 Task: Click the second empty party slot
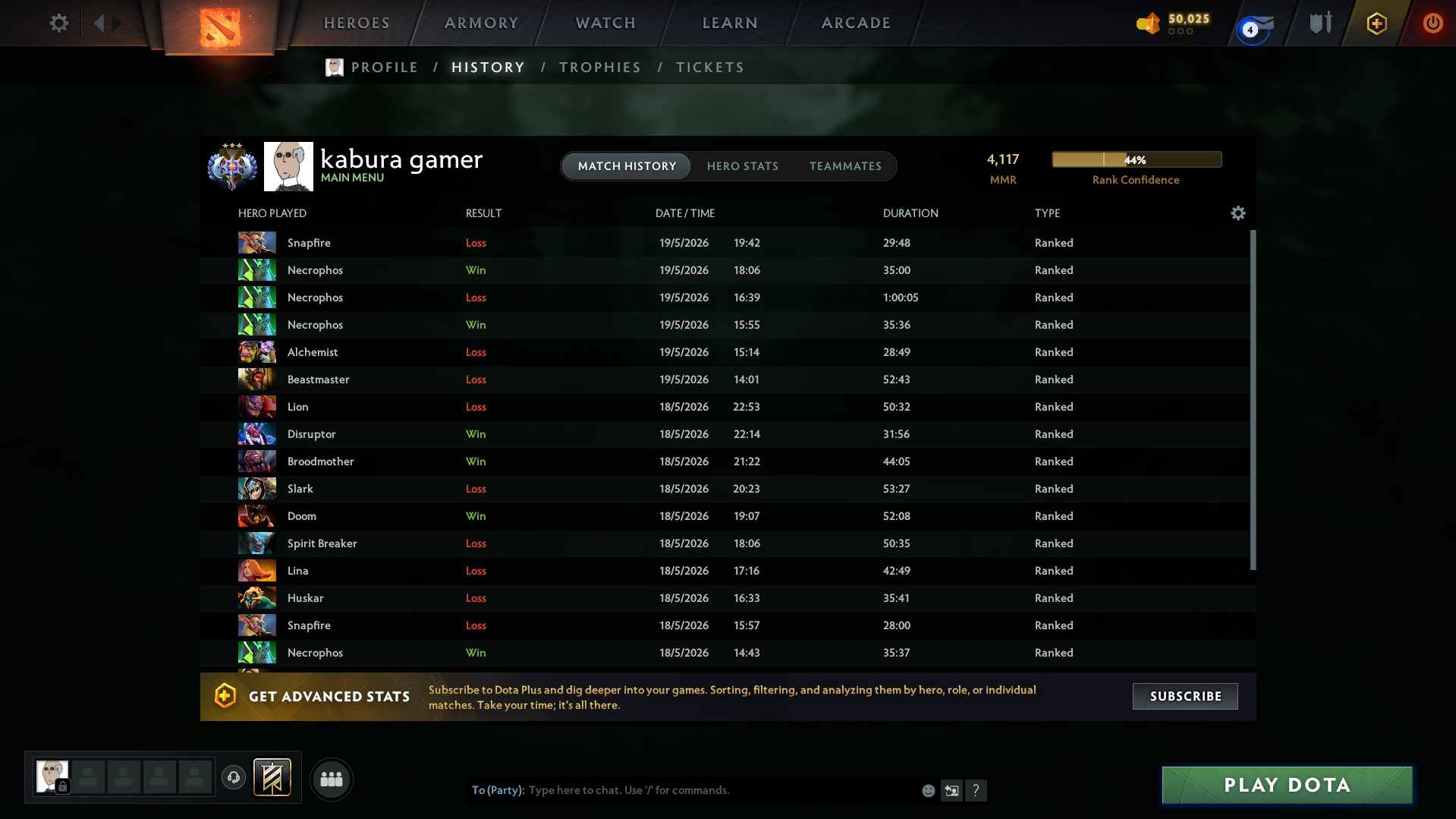click(x=124, y=776)
